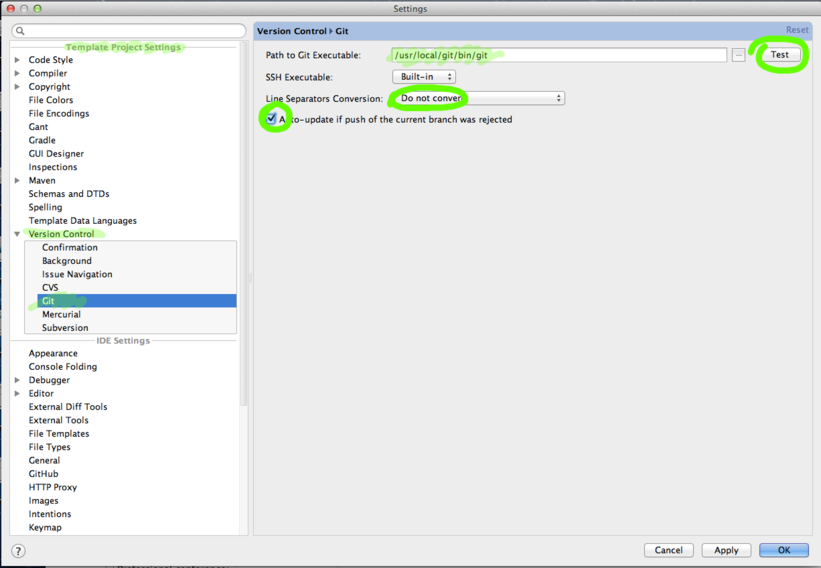Click the Path to Git Executable field
Image resolution: width=821 pixels, height=568 pixels.
click(x=559, y=55)
